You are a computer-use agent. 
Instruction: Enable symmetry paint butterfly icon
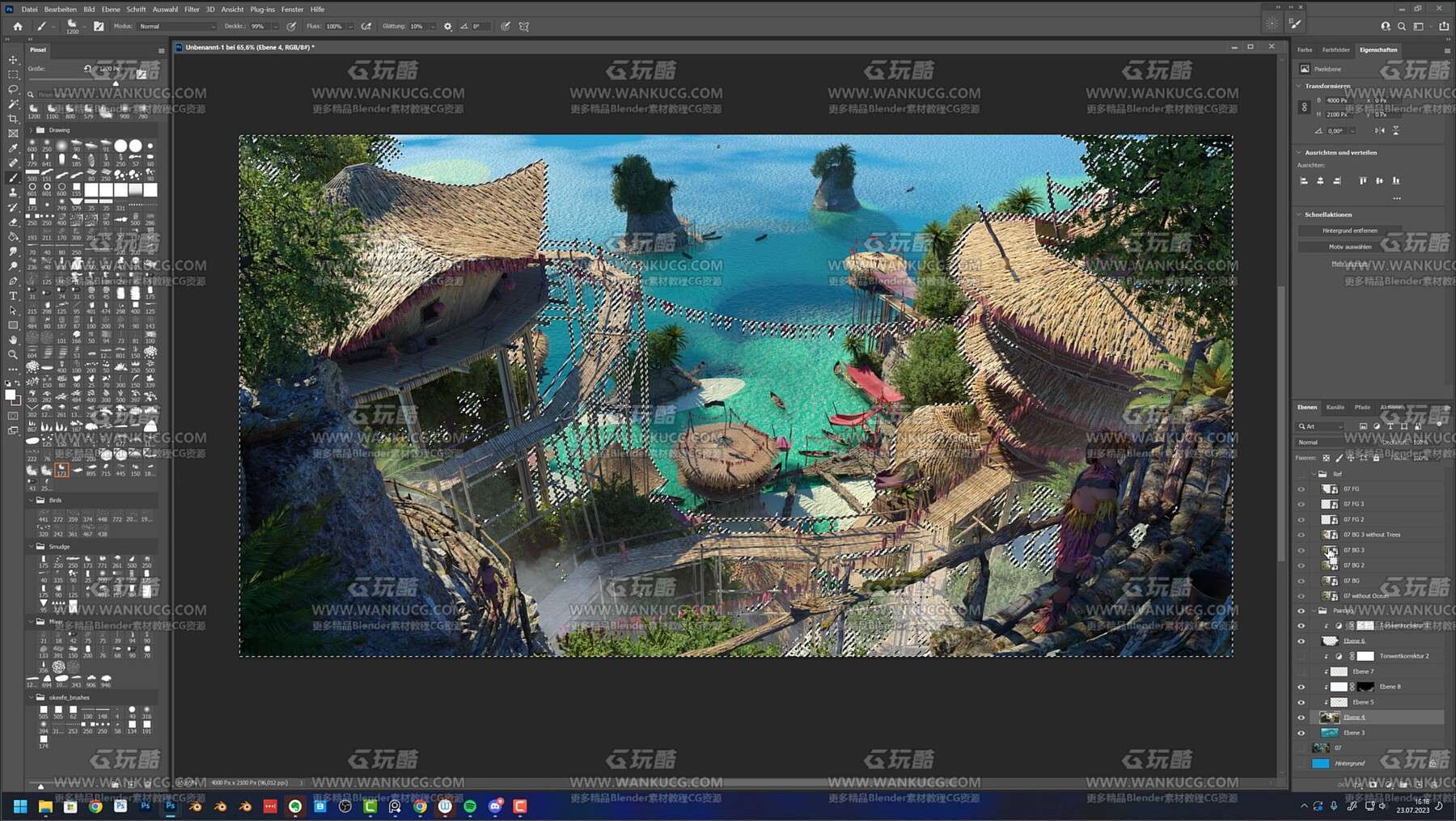pyautogui.click(x=524, y=26)
